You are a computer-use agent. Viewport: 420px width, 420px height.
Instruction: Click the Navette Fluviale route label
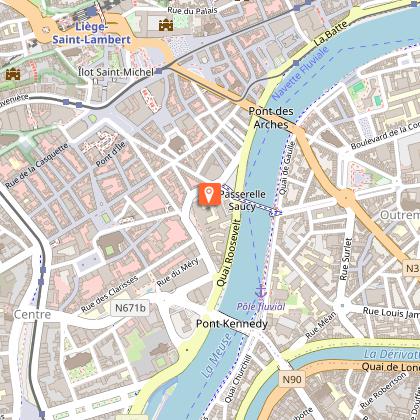tap(300, 73)
